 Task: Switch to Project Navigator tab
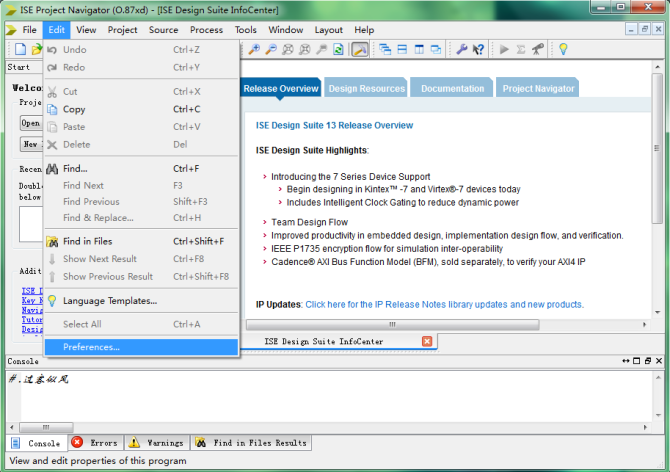tap(538, 88)
